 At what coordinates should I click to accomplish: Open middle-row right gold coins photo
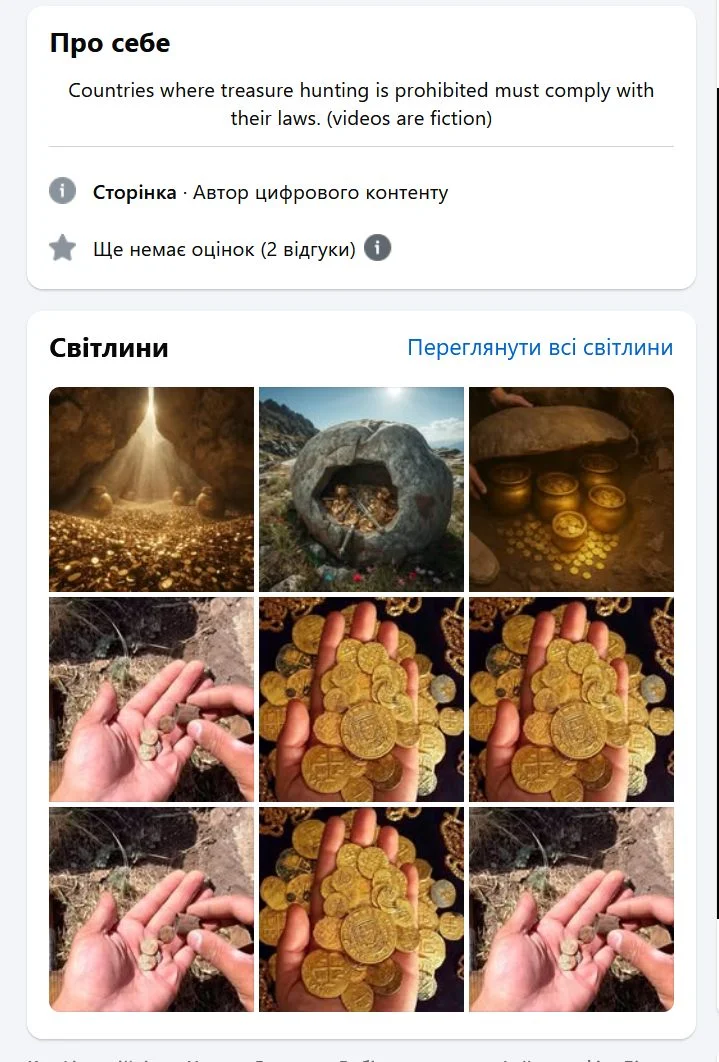(x=571, y=699)
